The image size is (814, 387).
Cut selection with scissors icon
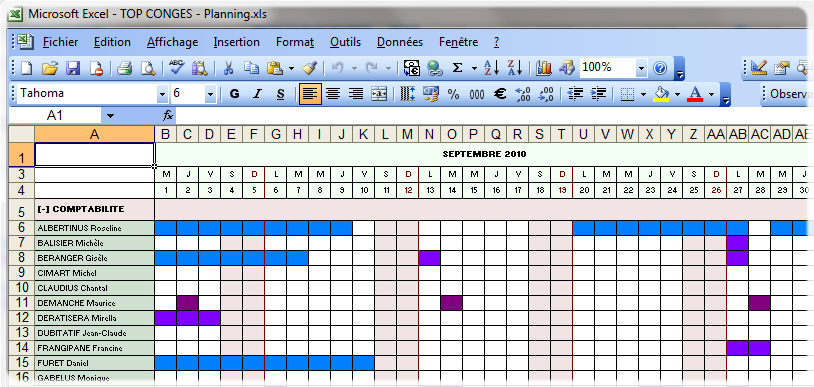click(228, 68)
